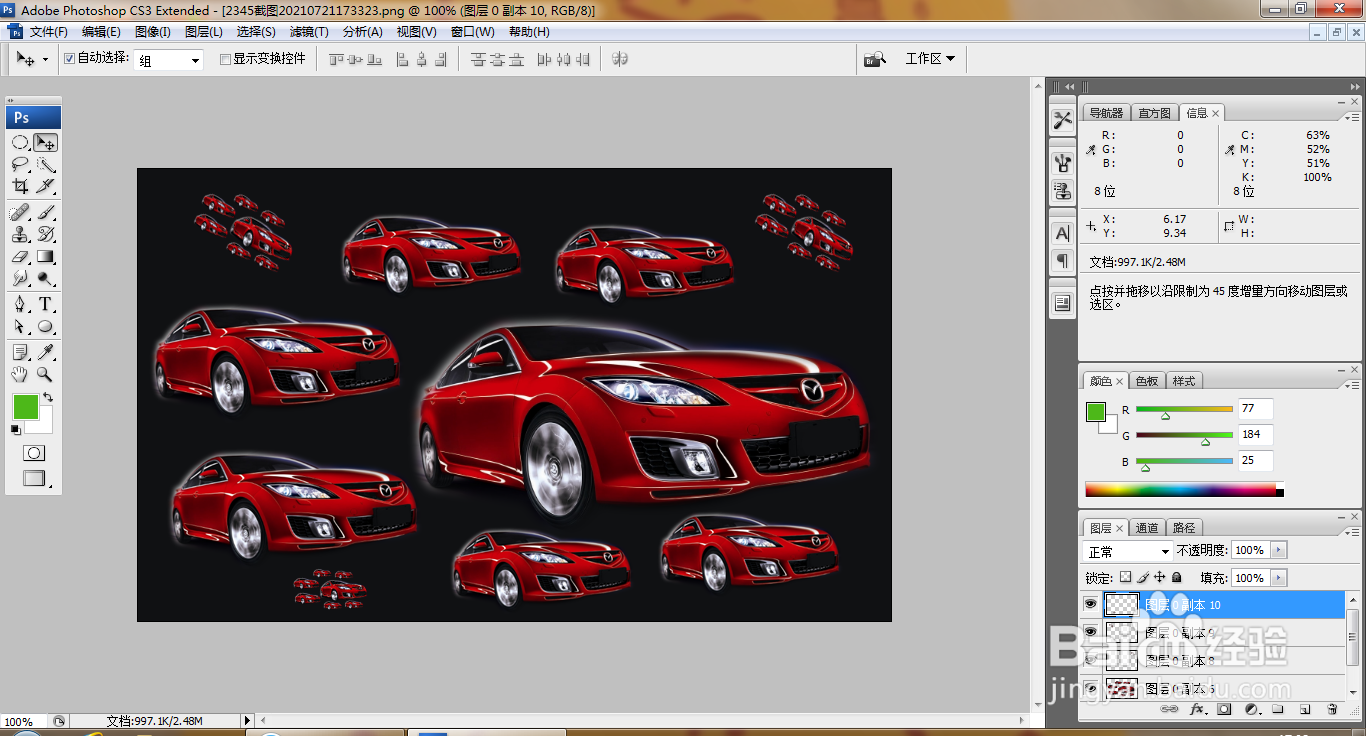Select the Dodge tool
The width and height of the screenshot is (1366, 736).
pos(45,279)
